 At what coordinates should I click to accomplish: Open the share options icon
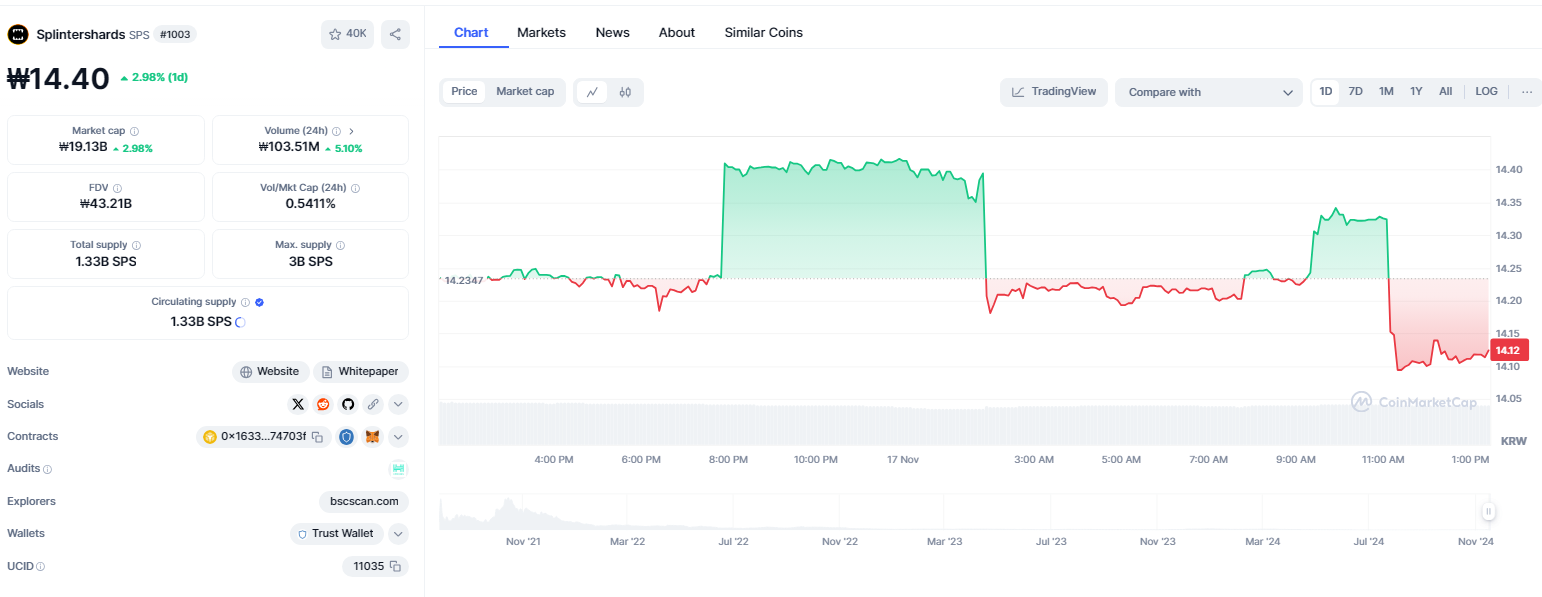(395, 34)
